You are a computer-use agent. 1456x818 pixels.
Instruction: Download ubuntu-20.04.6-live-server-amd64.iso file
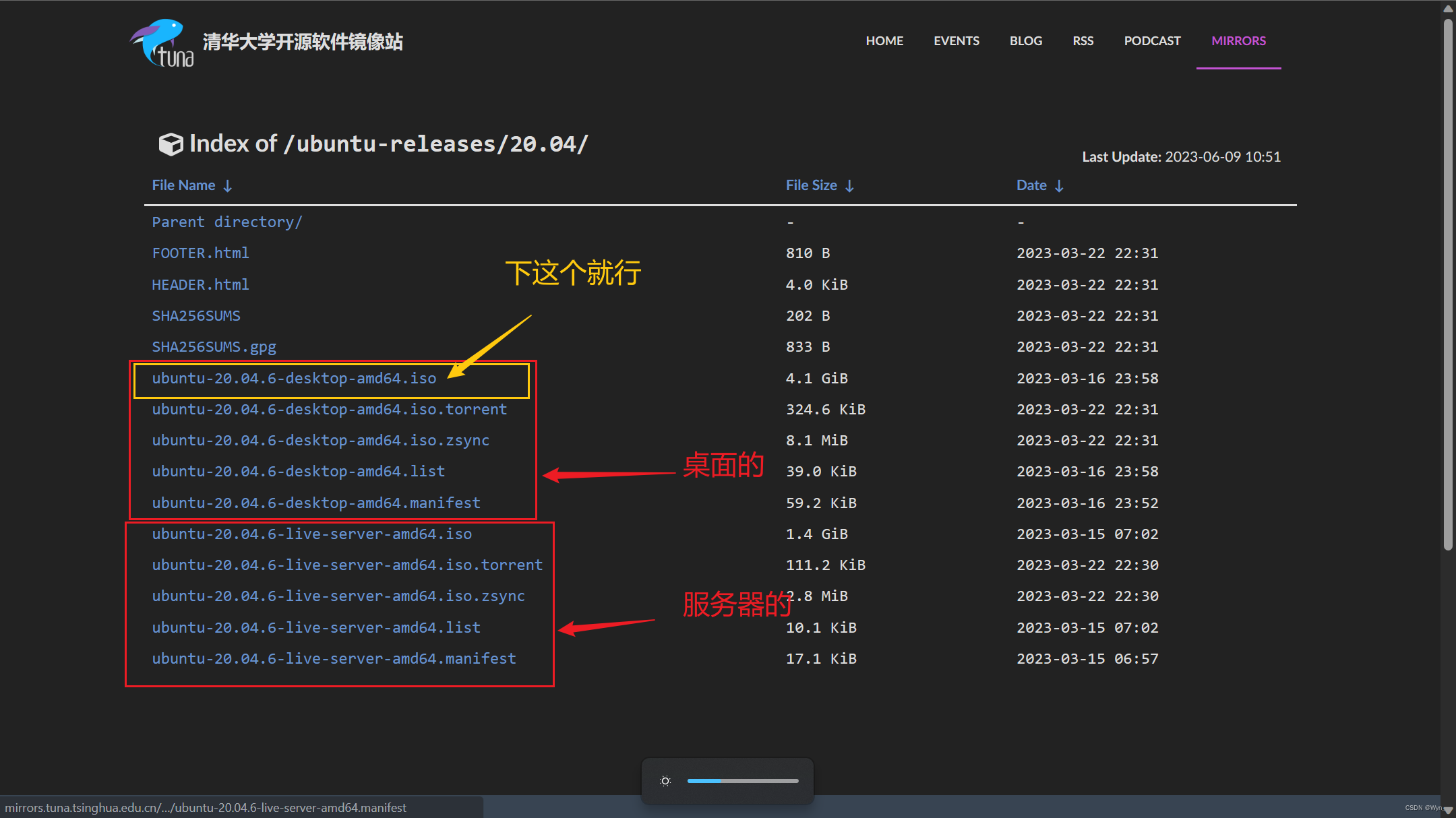[x=311, y=534]
